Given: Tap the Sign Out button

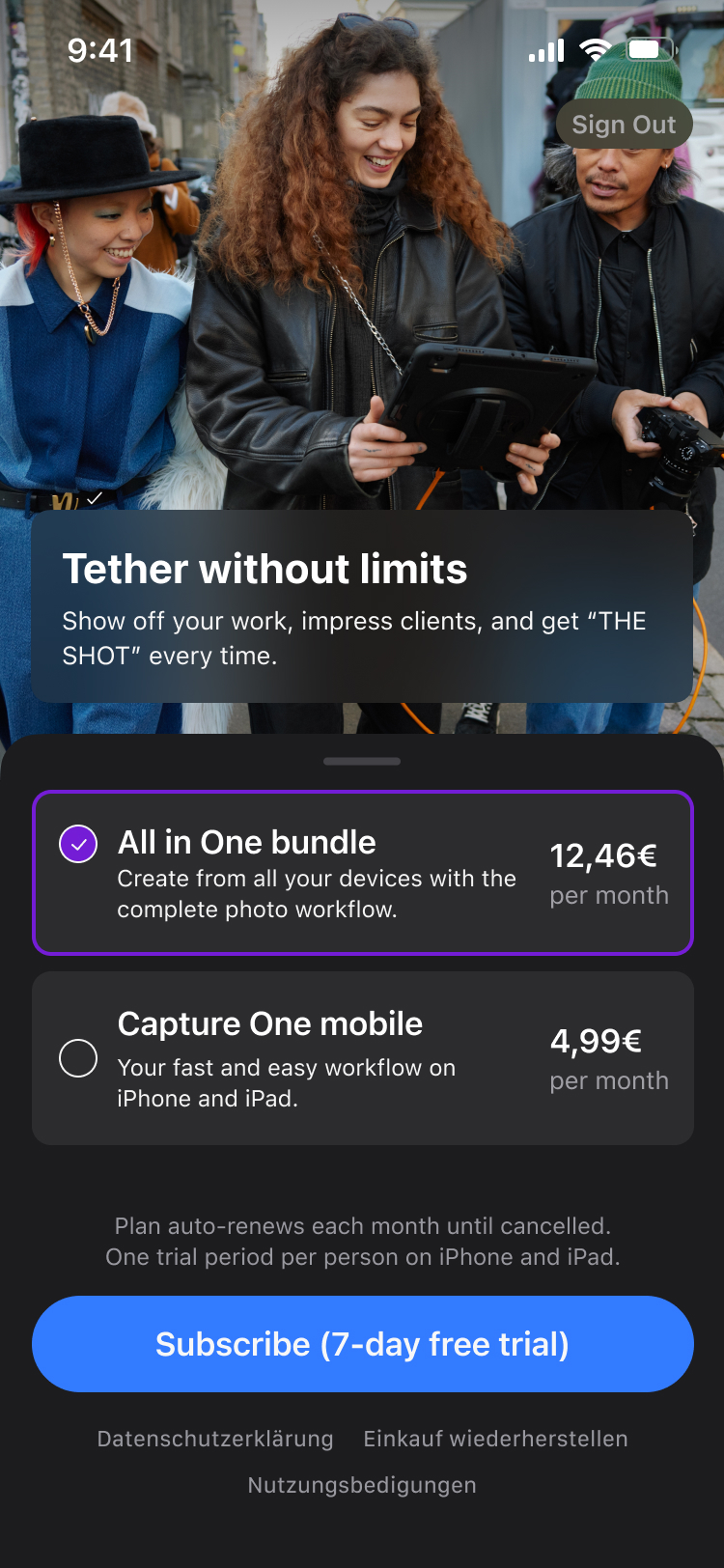Looking at the screenshot, I should point(625,125).
